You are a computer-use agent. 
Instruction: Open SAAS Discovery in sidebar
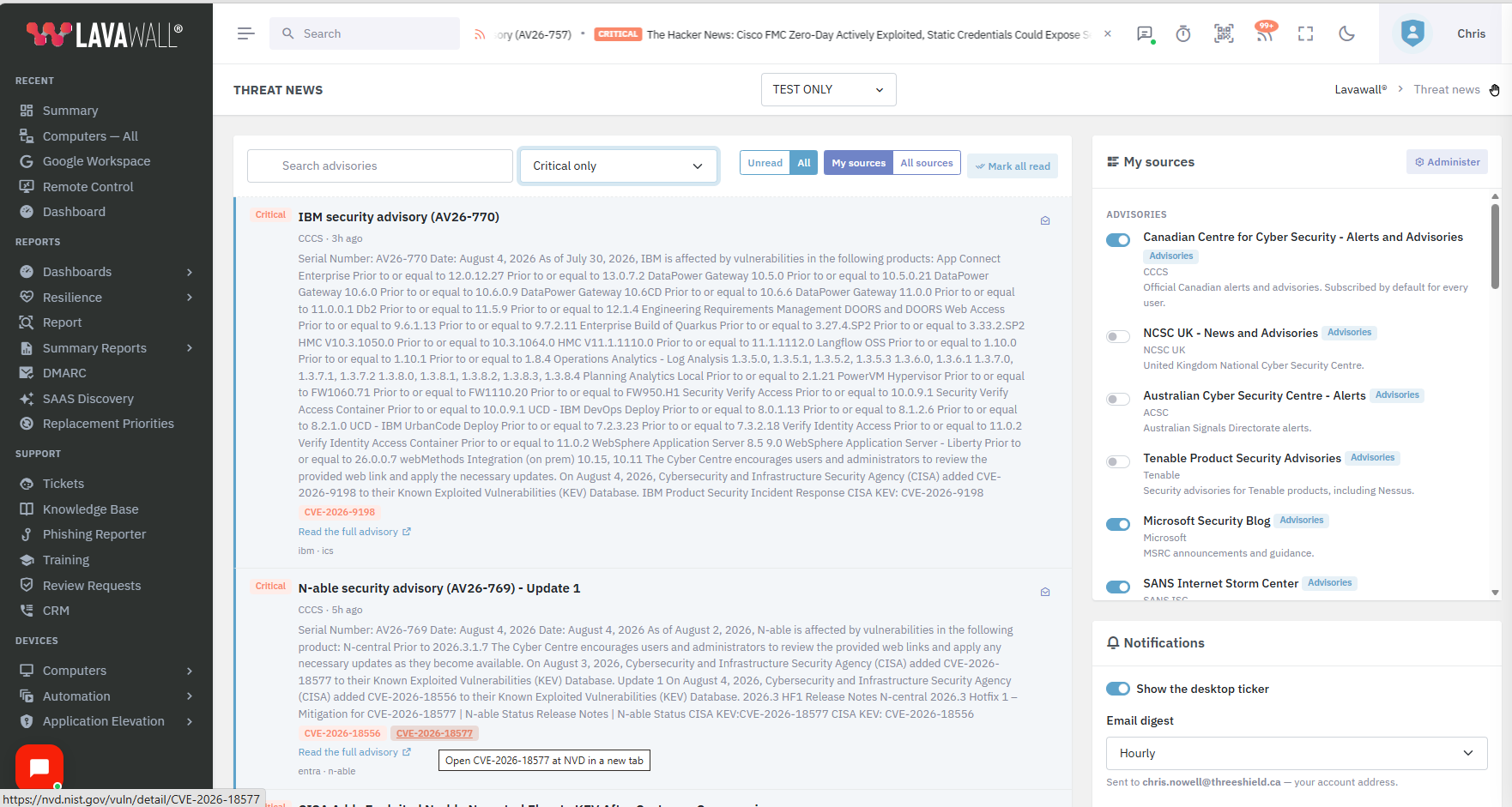[88, 399]
